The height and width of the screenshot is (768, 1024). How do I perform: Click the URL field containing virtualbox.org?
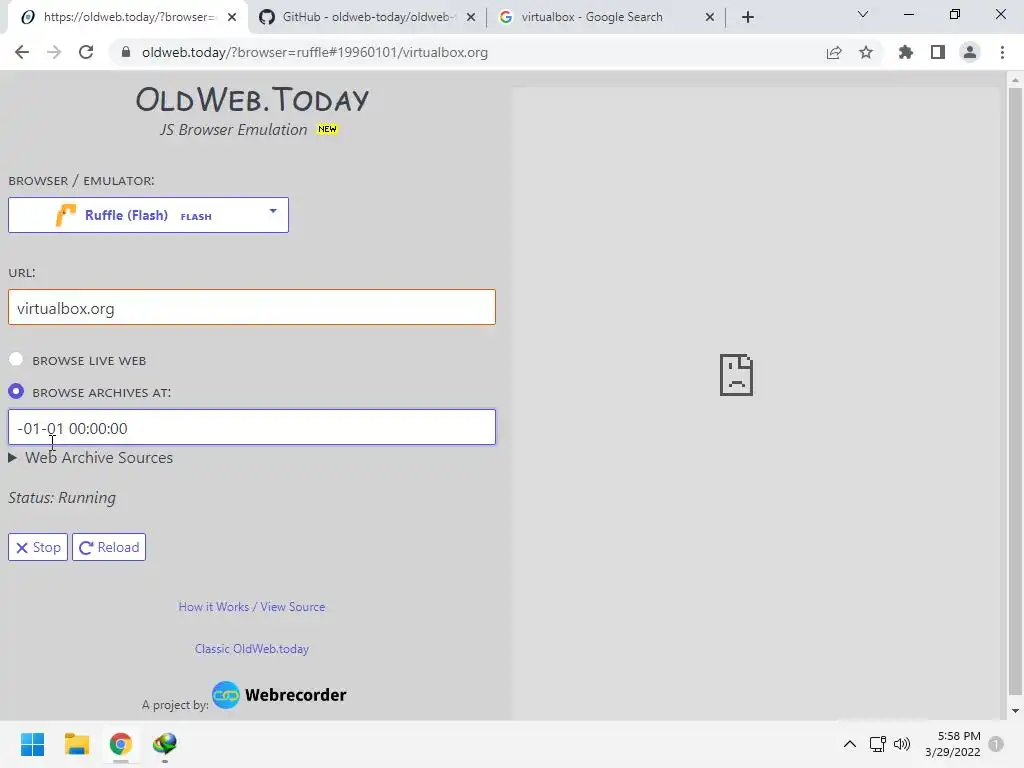coord(252,307)
